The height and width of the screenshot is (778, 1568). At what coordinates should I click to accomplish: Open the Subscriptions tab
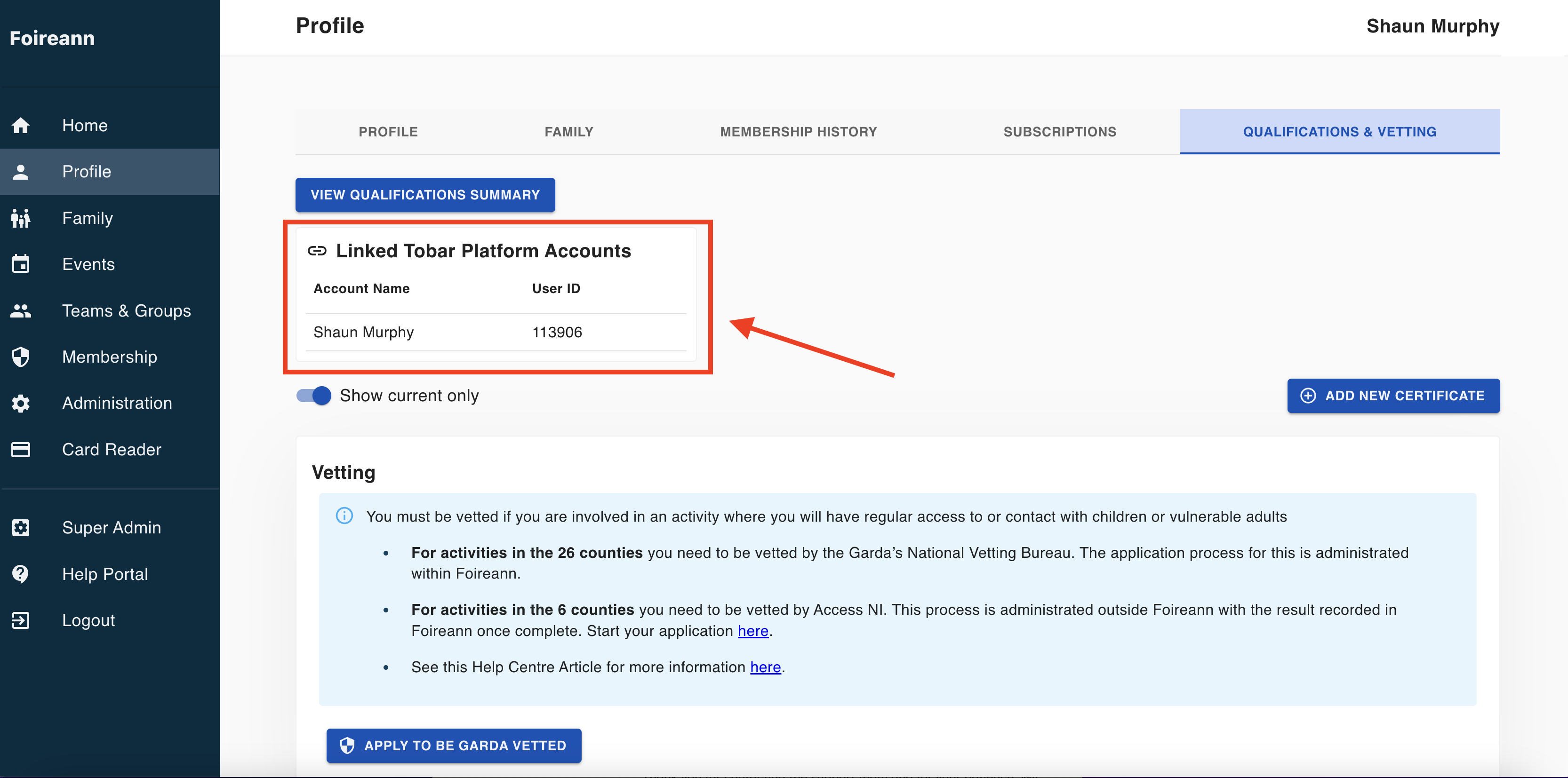1059,132
